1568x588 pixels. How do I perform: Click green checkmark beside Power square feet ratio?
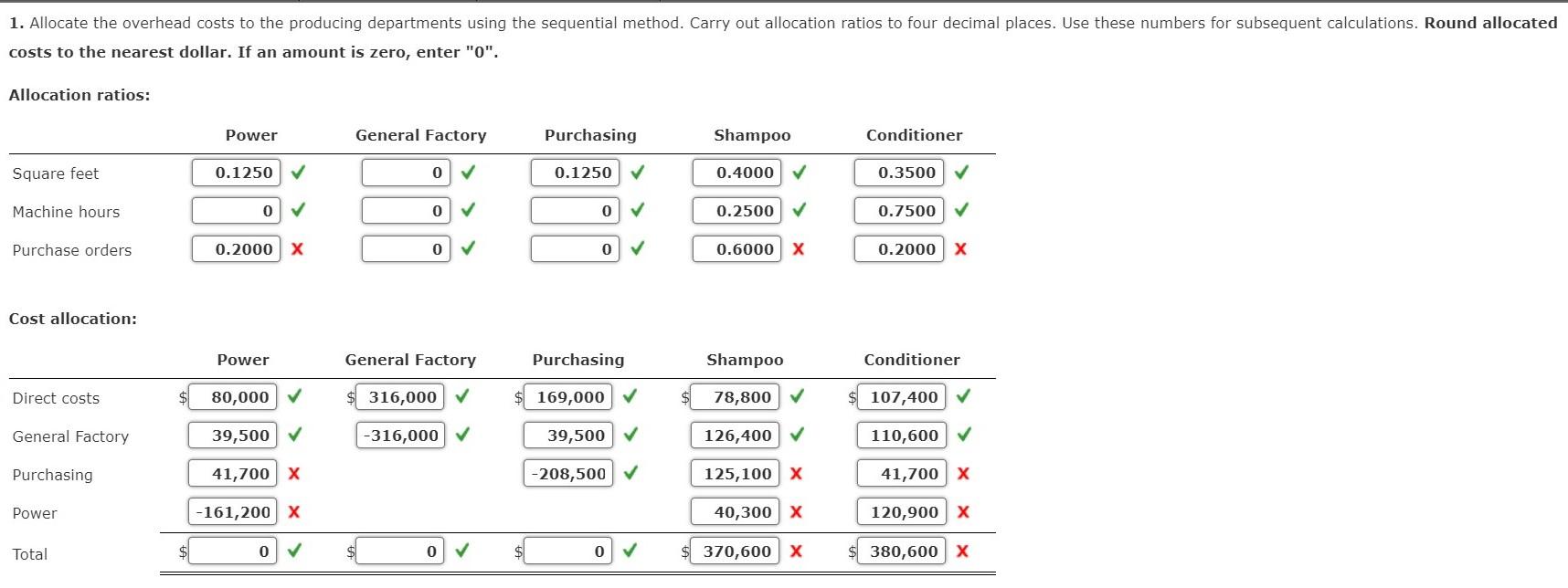[297, 171]
